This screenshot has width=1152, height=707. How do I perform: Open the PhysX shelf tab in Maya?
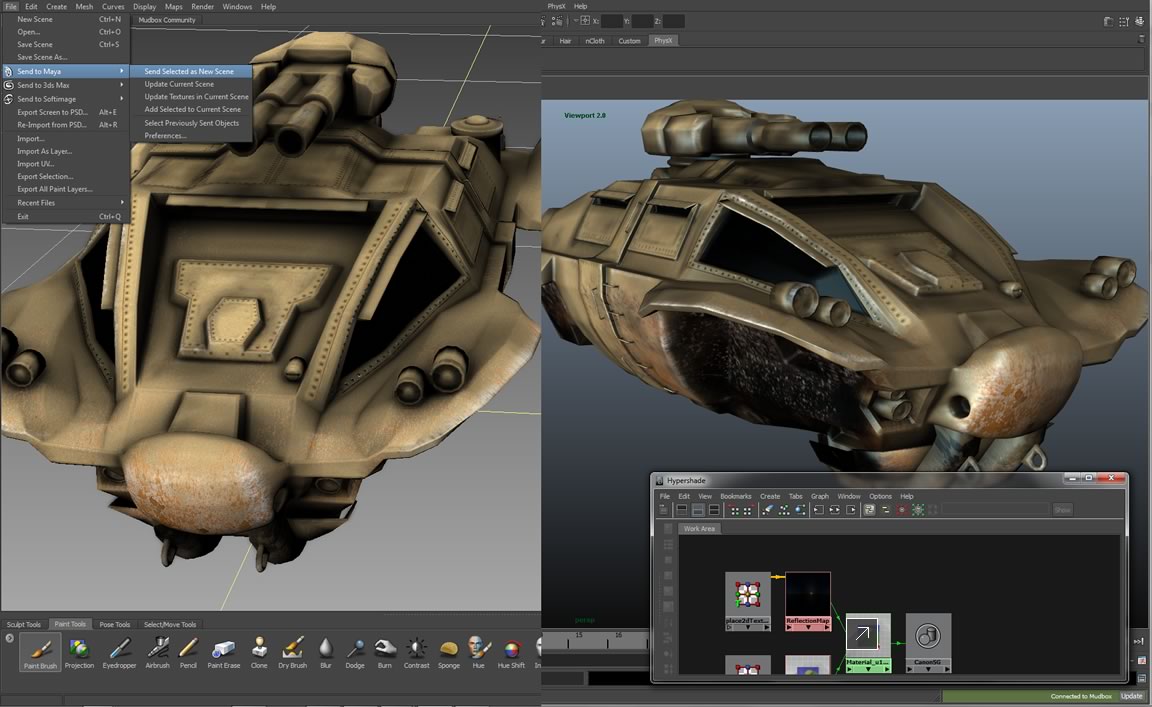[x=663, y=41]
